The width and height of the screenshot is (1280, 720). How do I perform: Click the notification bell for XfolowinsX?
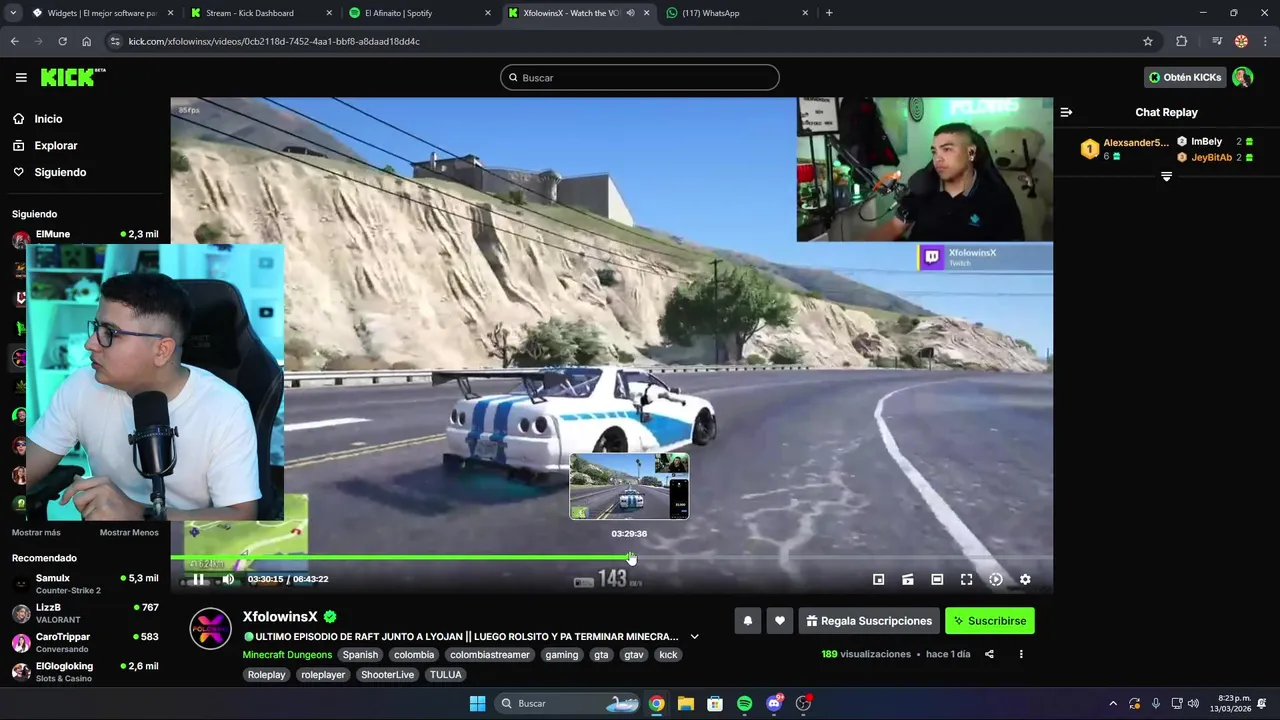[x=747, y=621]
